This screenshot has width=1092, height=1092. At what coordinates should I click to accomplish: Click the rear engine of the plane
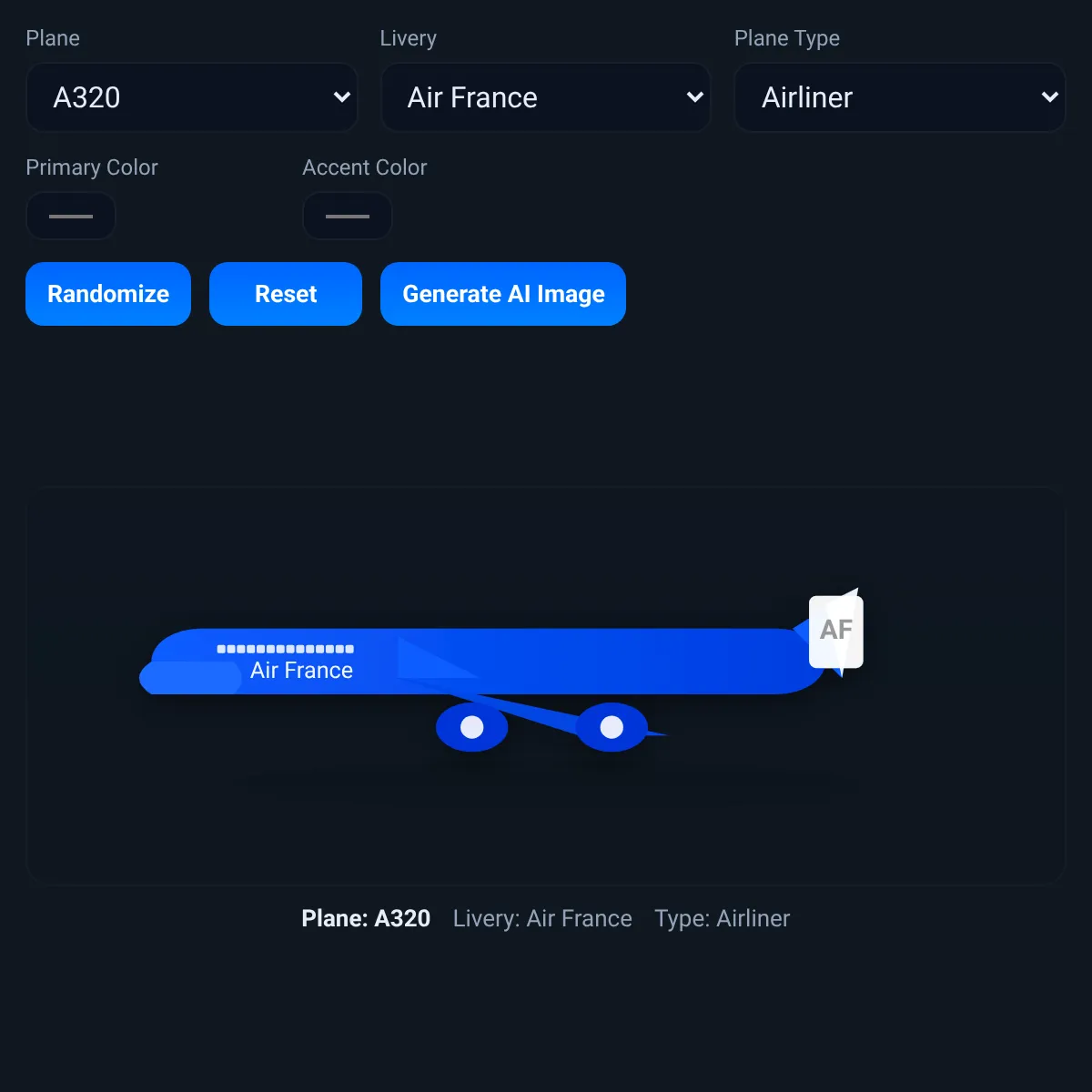click(612, 727)
